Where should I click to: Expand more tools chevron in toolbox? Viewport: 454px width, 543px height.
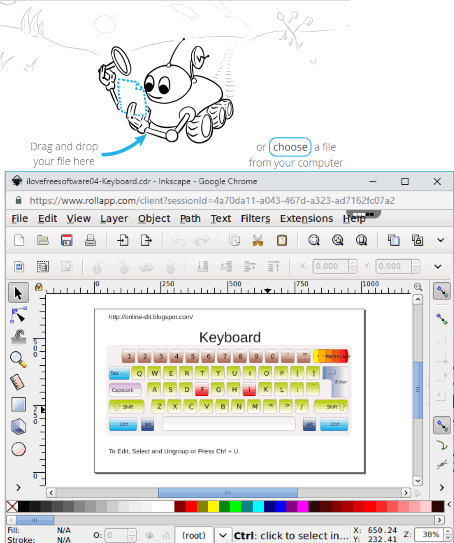18,488
